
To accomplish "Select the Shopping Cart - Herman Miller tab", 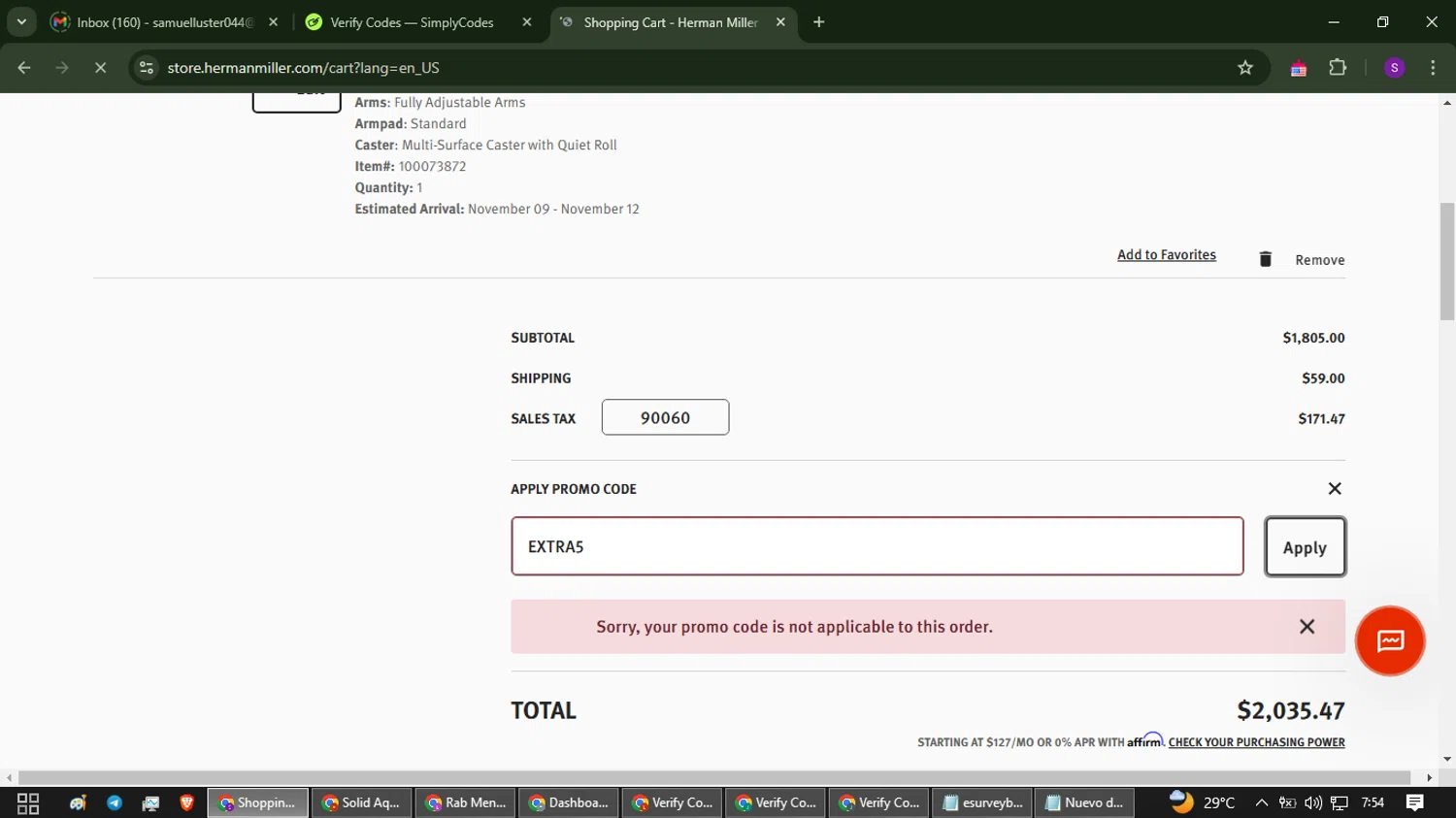I will 674,22.
